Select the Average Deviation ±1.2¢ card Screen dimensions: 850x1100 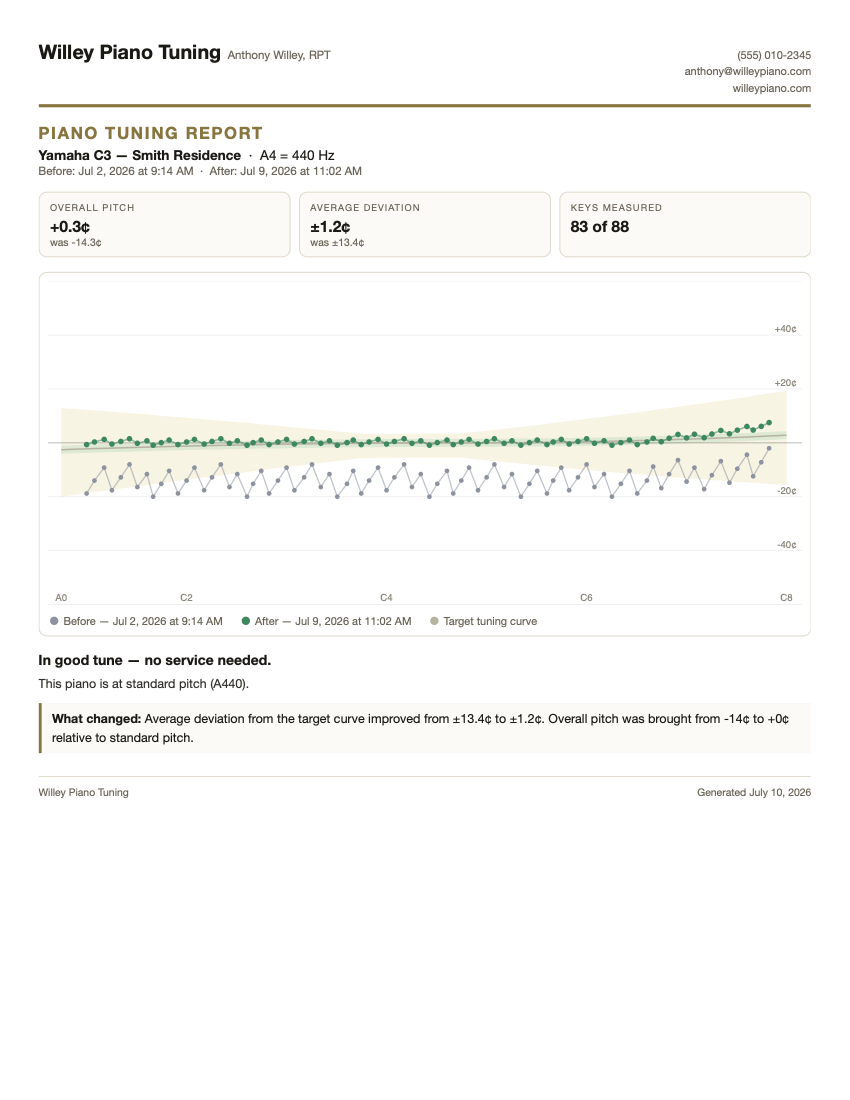[425, 224]
